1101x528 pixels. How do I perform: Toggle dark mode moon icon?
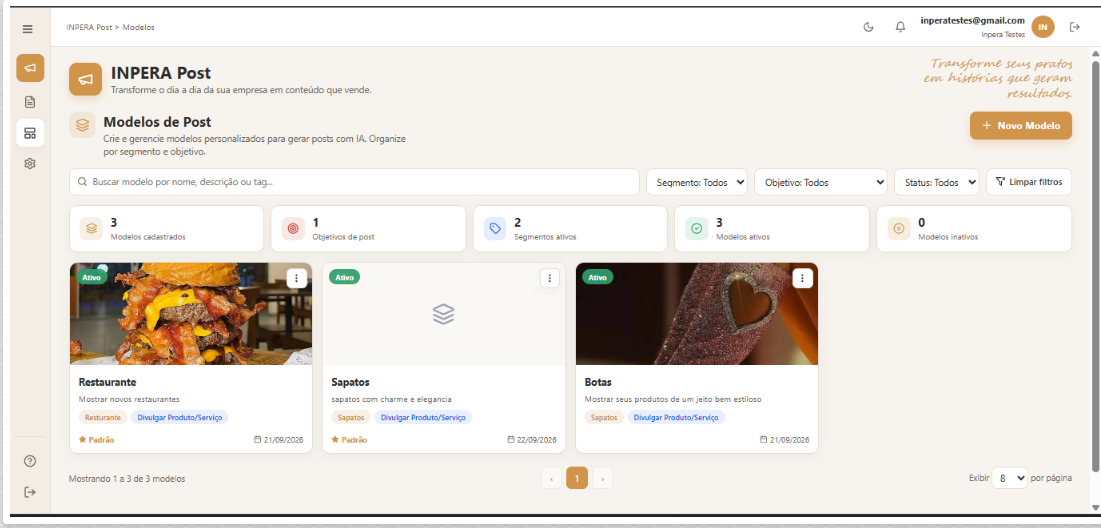(x=869, y=27)
